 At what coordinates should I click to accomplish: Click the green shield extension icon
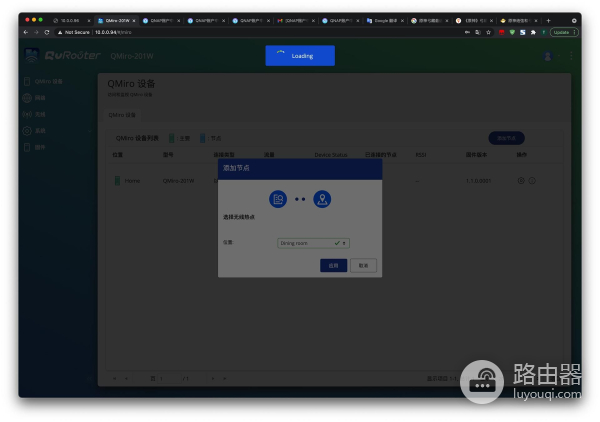click(512, 33)
